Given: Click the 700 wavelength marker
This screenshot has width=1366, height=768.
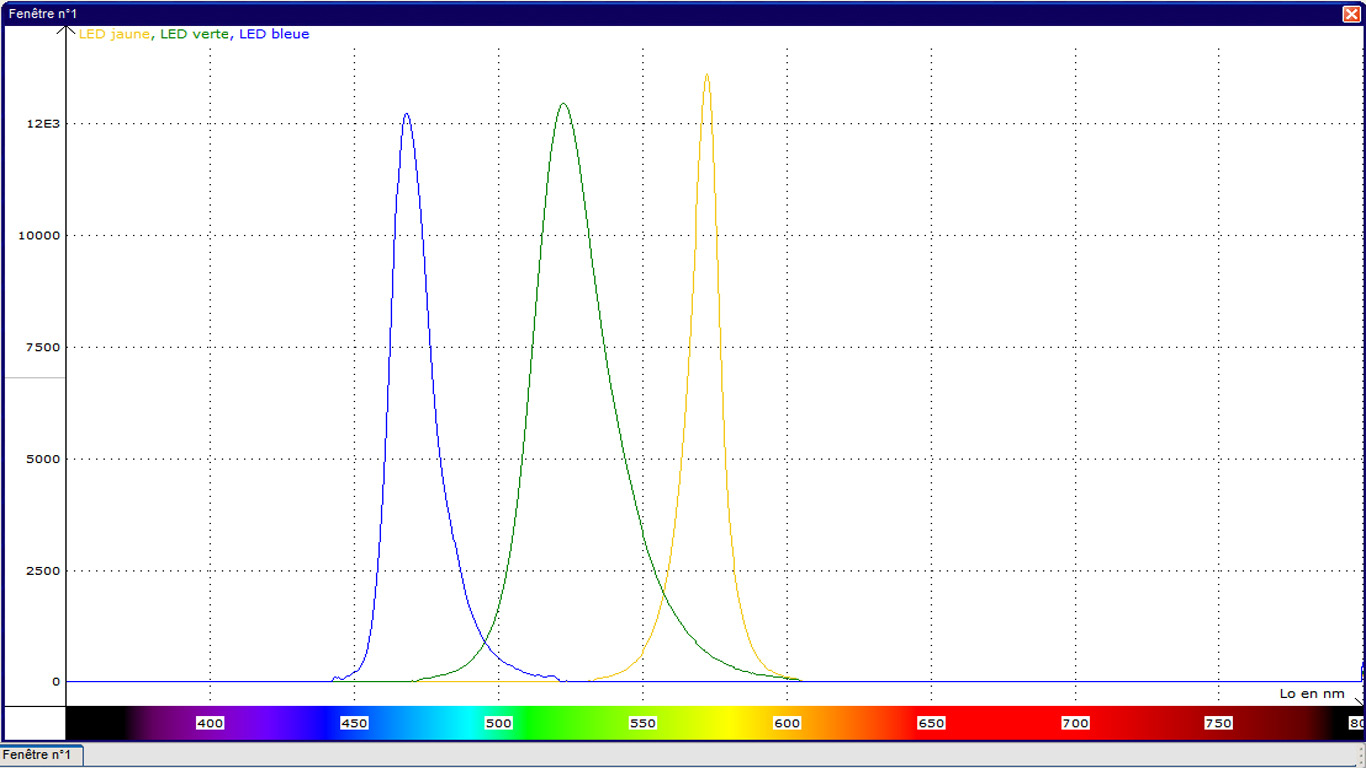Looking at the screenshot, I should coord(1075,723).
